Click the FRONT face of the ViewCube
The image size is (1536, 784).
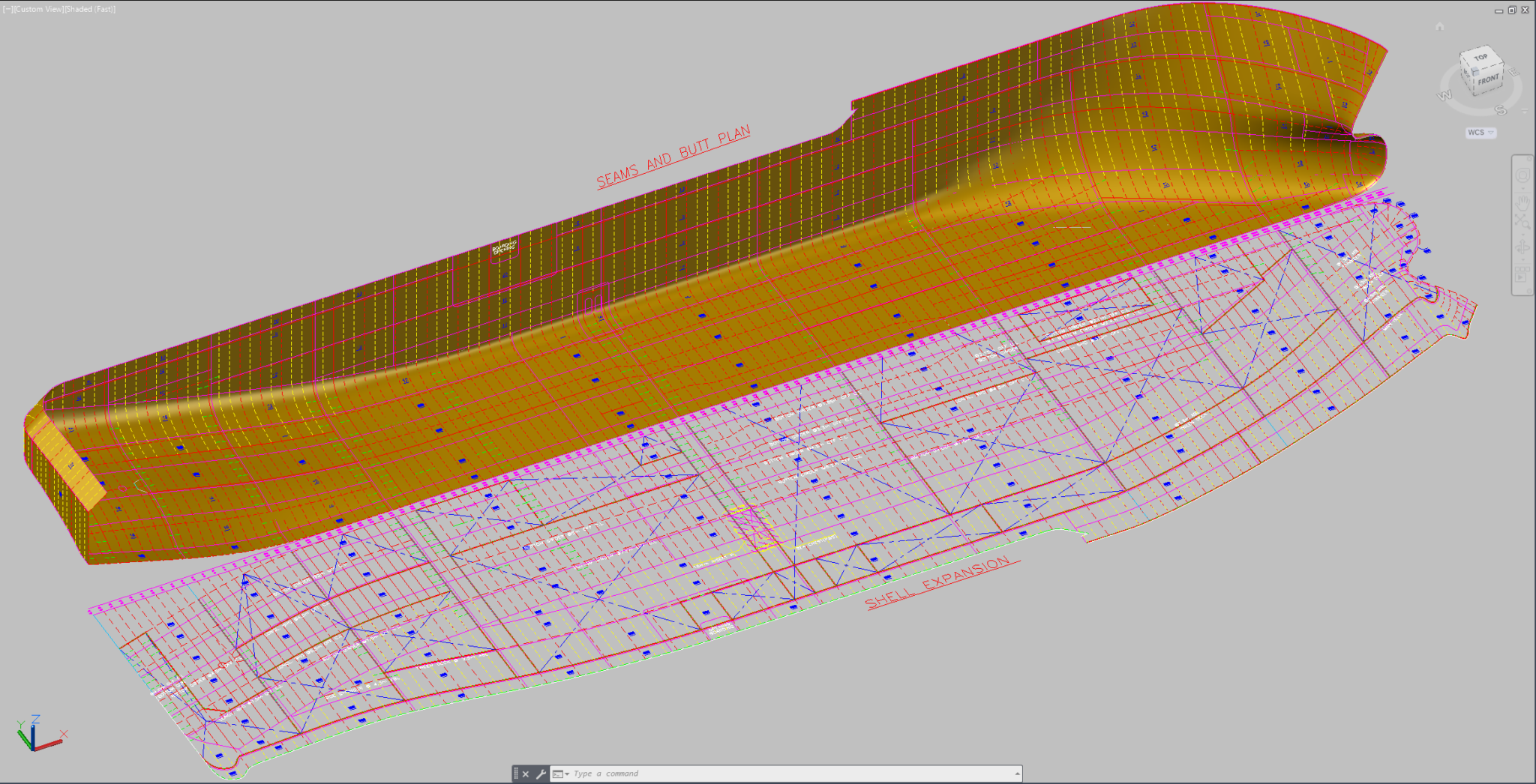(1488, 78)
